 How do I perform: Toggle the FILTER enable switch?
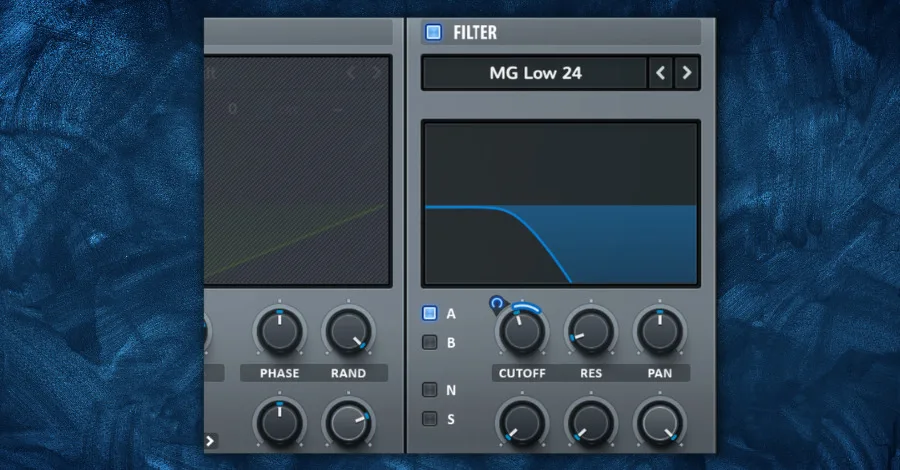click(x=433, y=32)
